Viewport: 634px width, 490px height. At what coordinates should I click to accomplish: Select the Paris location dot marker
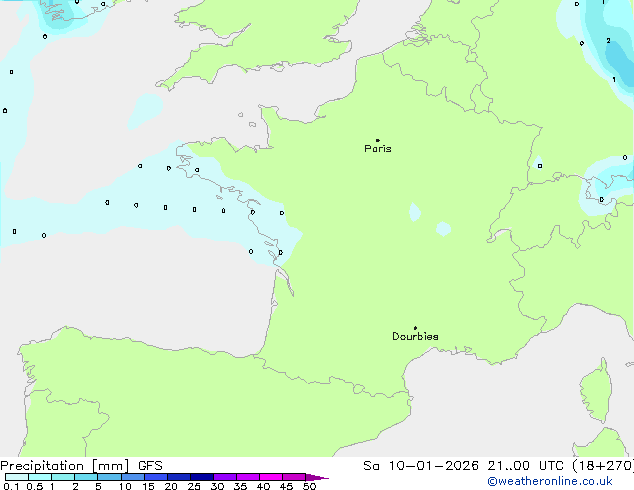[x=378, y=140]
